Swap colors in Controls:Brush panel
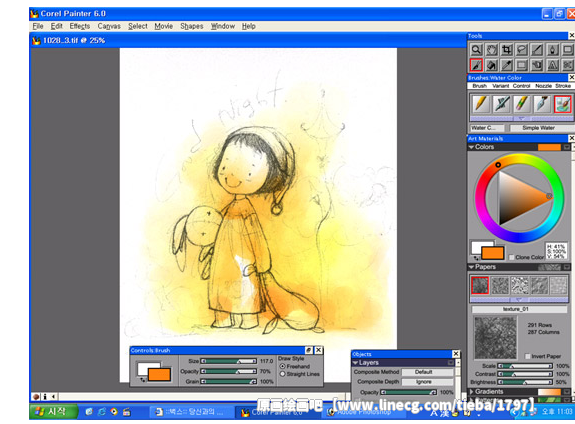Screen dimensions: 575x424 (142, 380)
